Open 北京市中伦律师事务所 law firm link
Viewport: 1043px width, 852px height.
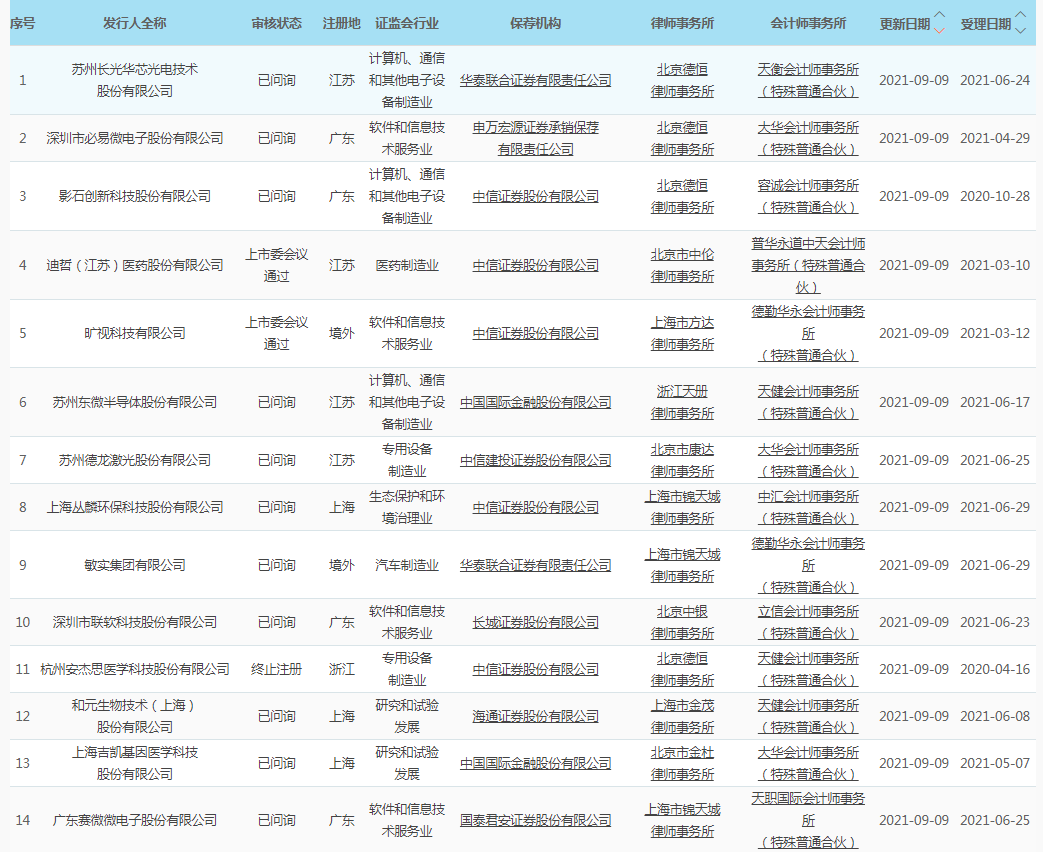point(682,265)
